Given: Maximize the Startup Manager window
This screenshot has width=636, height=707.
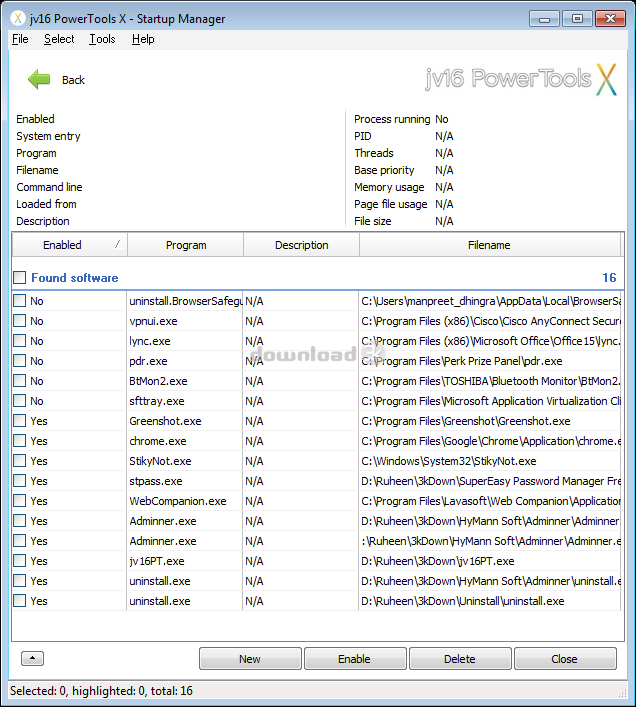Looking at the screenshot, I should tap(577, 19).
